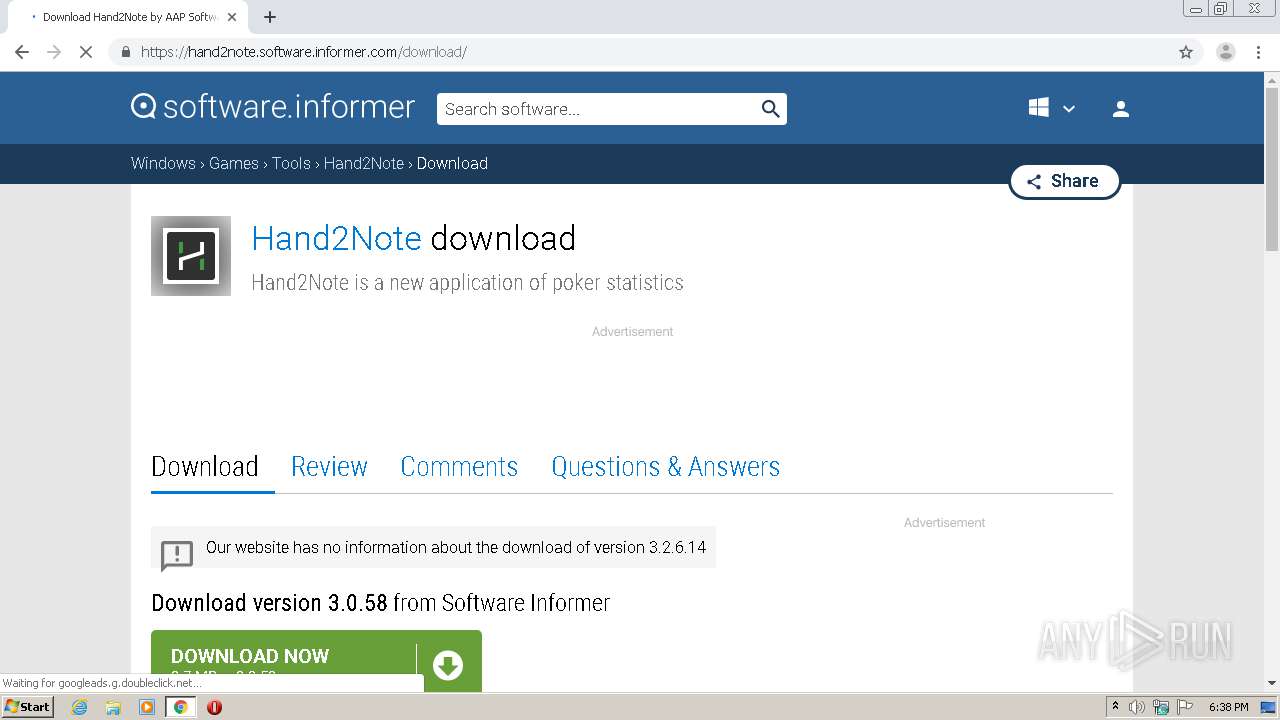This screenshot has height=720, width=1280.
Task: Open a new browser tab
Action: (x=270, y=17)
